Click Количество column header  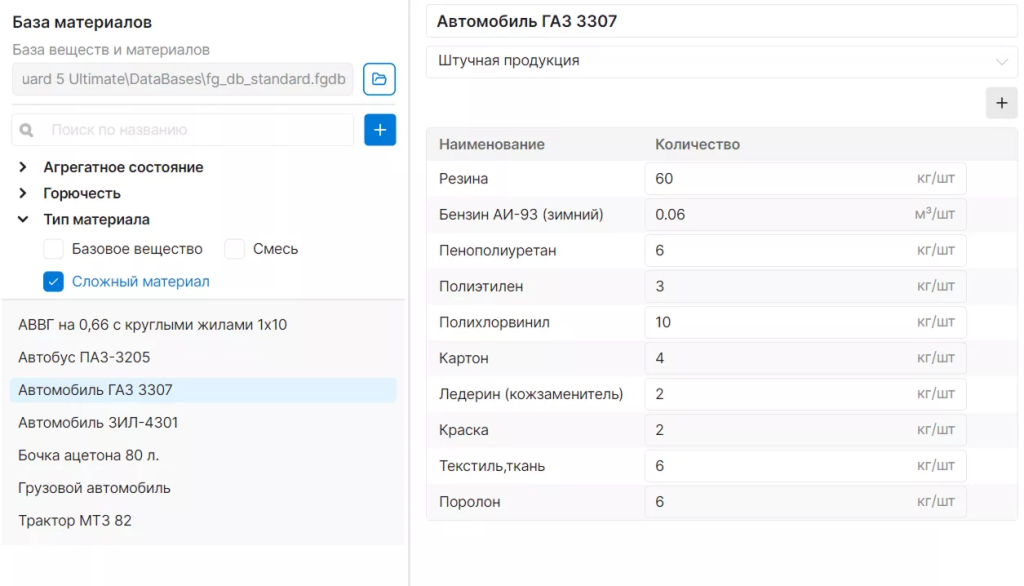coord(697,144)
